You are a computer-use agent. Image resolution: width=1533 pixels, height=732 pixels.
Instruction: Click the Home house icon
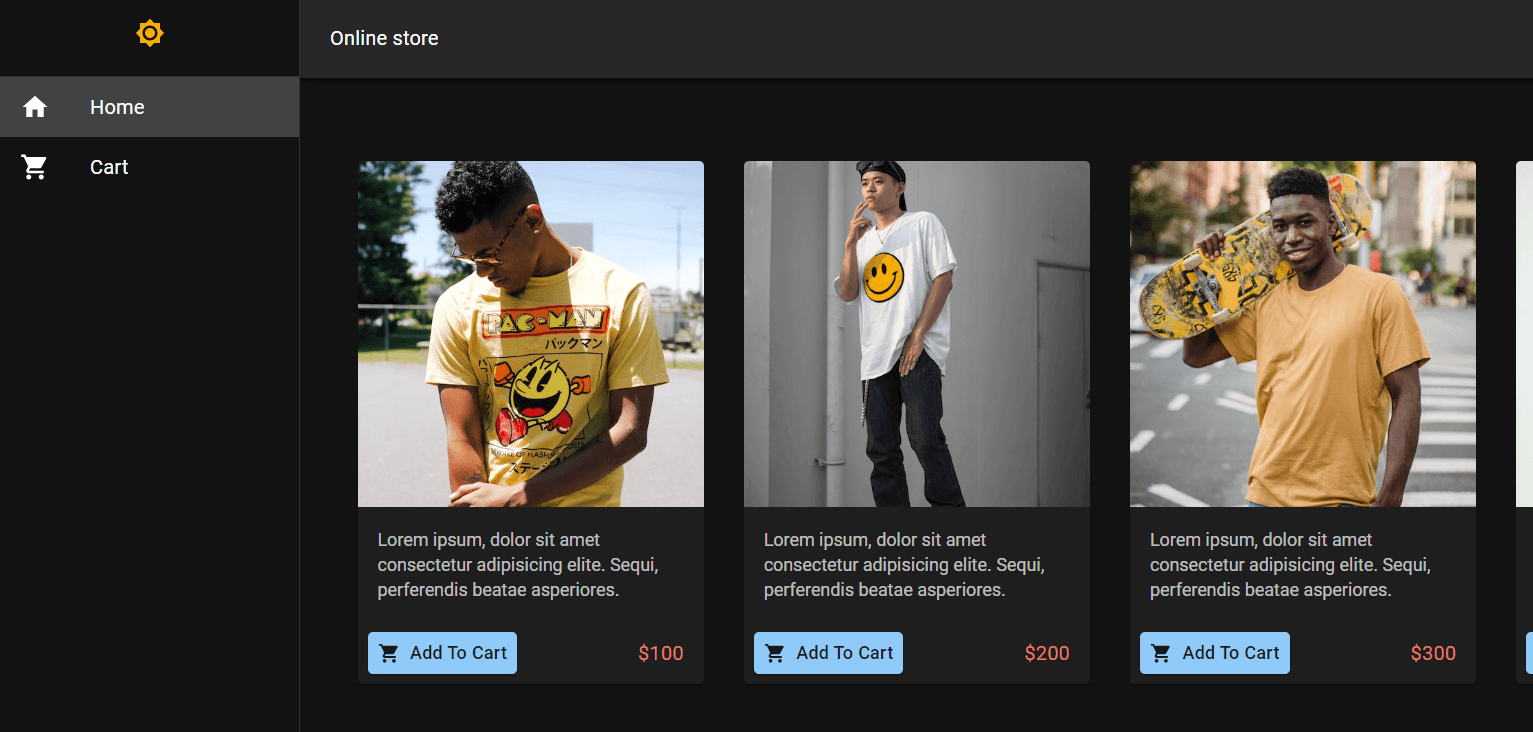point(35,107)
